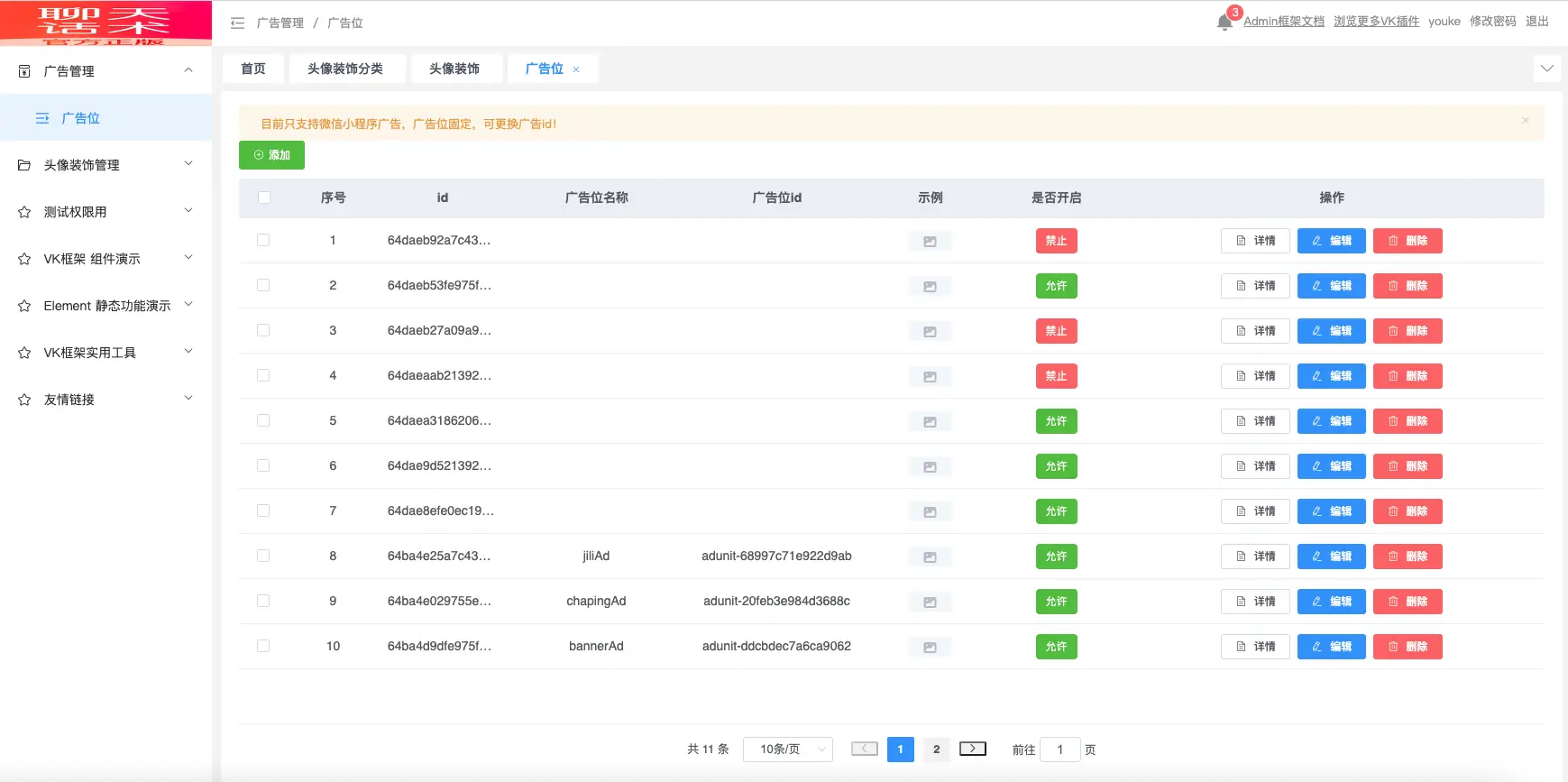This screenshot has width=1568, height=782.
Task: Click example image icon for bannerAd row
Action: [x=930, y=648]
